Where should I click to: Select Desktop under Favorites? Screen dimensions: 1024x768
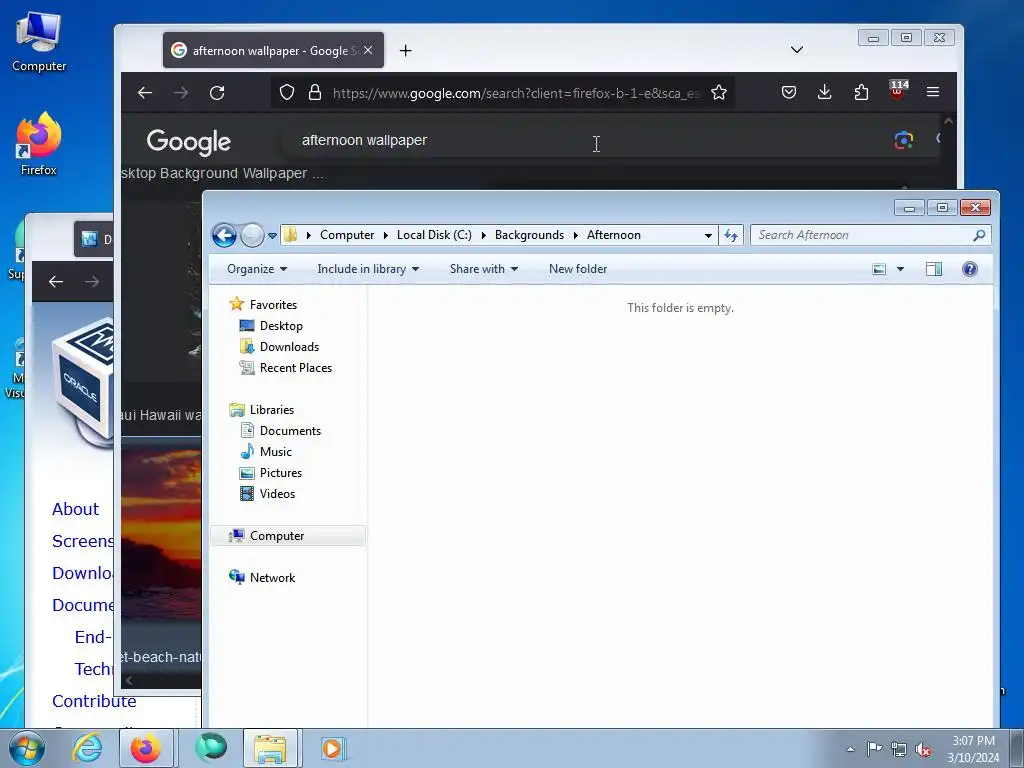pyautogui.click(x=281, y=326)
